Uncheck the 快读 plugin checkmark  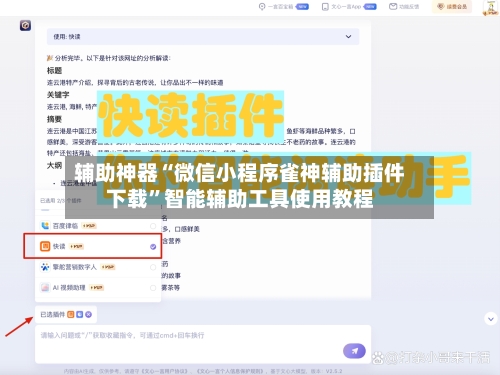[x=153, y=247]
